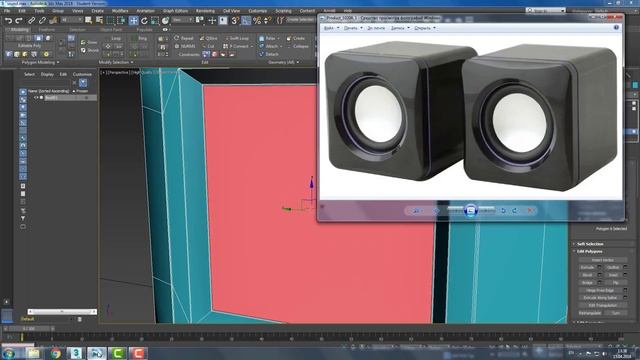Expand the Geometry (All) panel arrow
Screen dimensions: 640x360
298,62
